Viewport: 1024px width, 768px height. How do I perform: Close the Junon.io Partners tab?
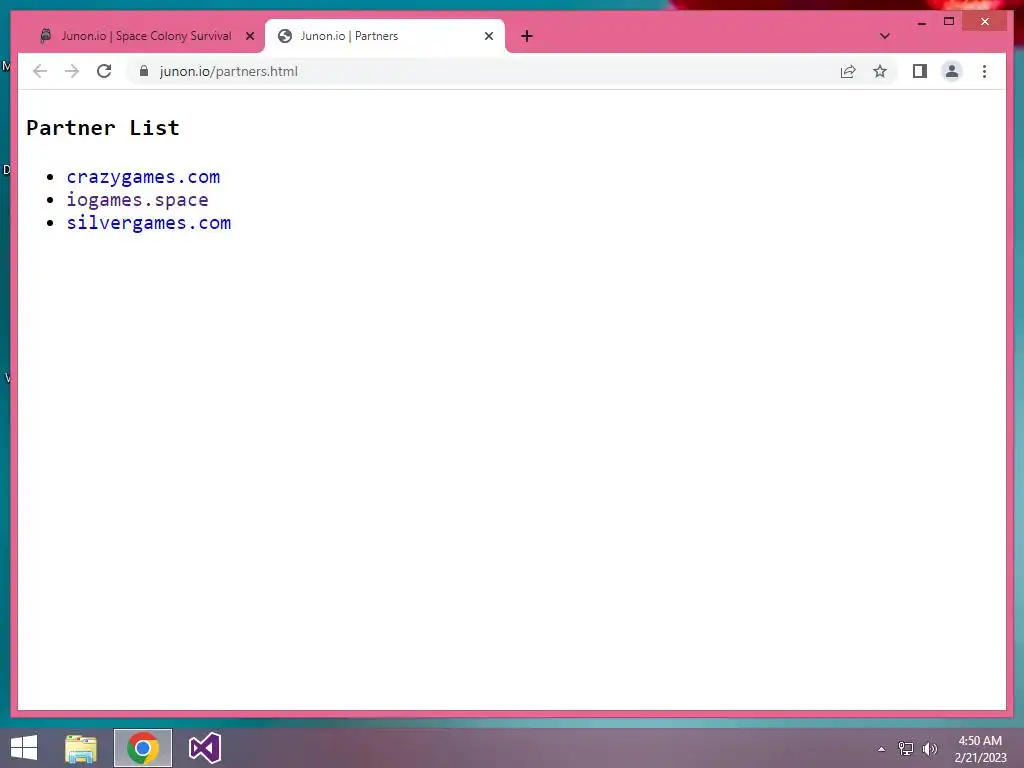click(x=488, y=36)
